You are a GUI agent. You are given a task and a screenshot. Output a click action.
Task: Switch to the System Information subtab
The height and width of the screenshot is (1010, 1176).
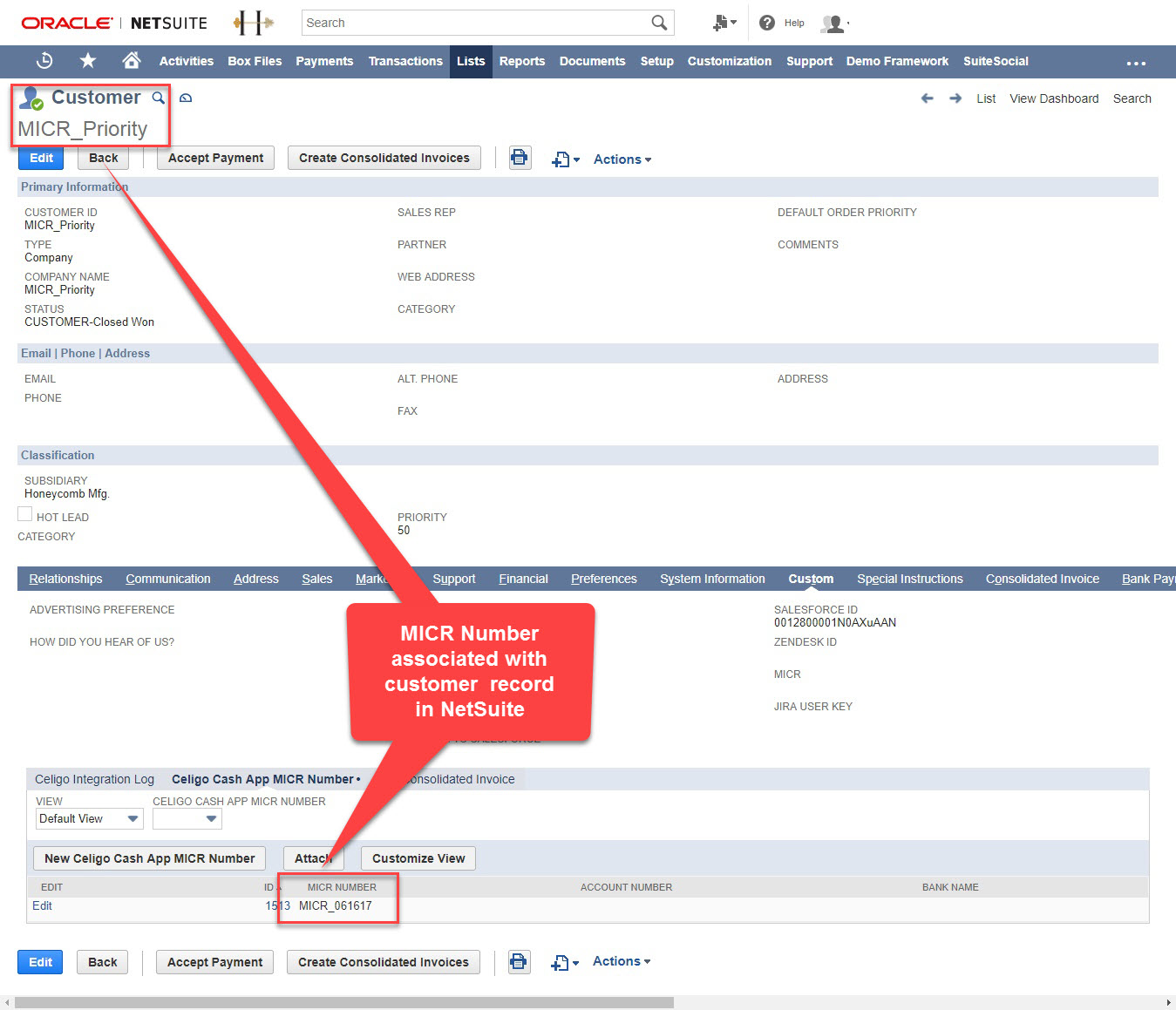click(712, 579)
